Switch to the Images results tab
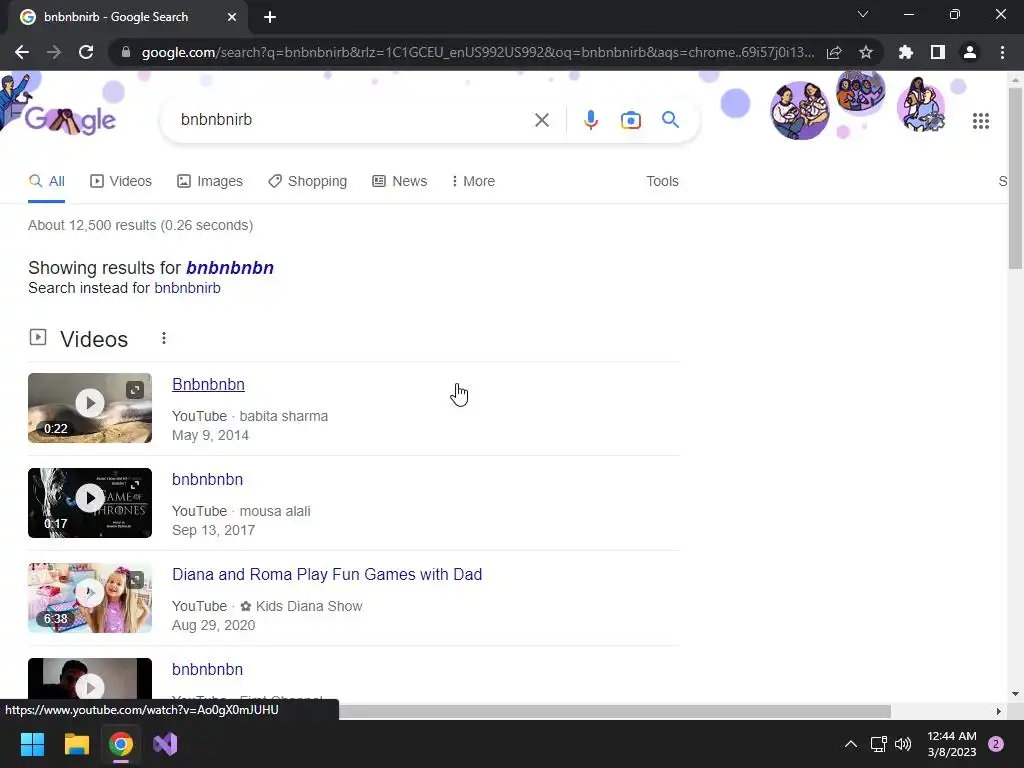Viewport: 1024px width, 768px height. [210, 181]
